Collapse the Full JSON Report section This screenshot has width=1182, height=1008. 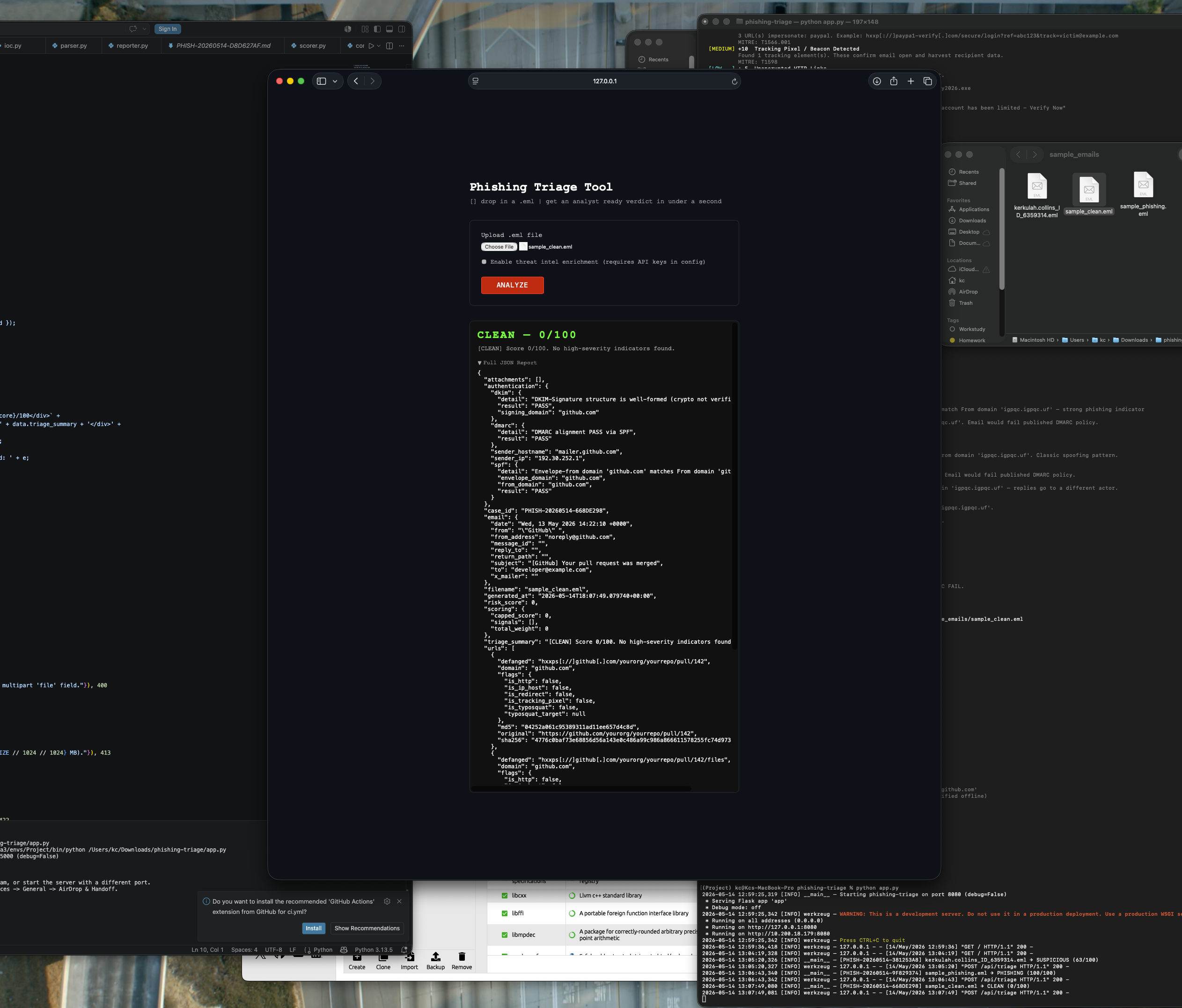pyautogui.click(x=507, y=363)
